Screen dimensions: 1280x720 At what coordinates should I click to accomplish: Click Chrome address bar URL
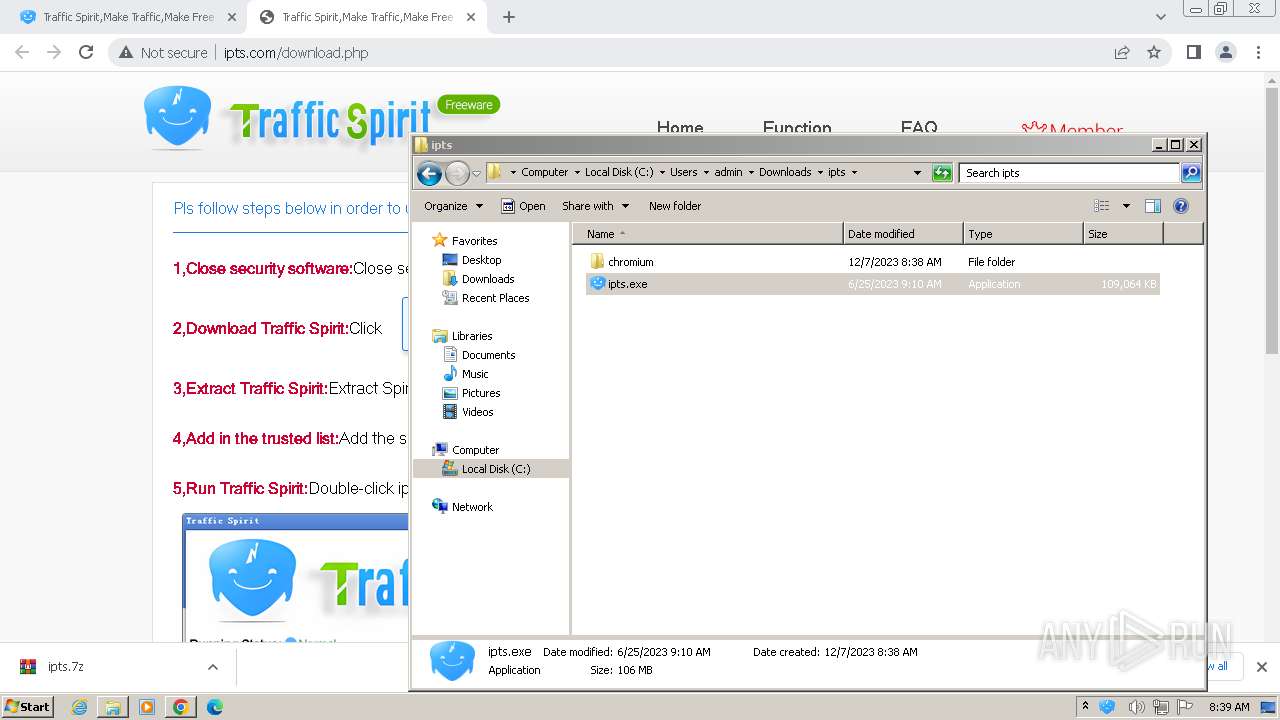[296, 53]
